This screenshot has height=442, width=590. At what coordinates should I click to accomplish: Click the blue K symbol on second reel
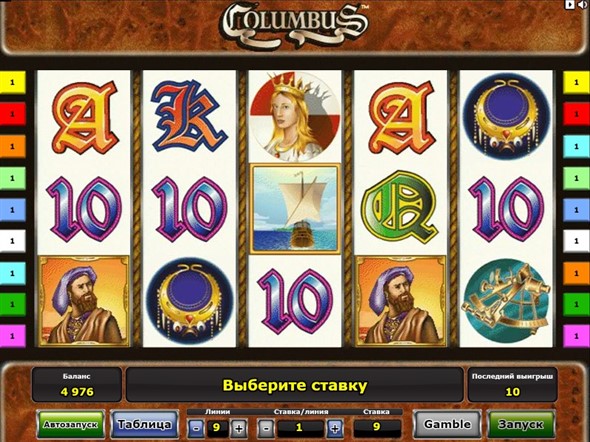click(188, 116)
